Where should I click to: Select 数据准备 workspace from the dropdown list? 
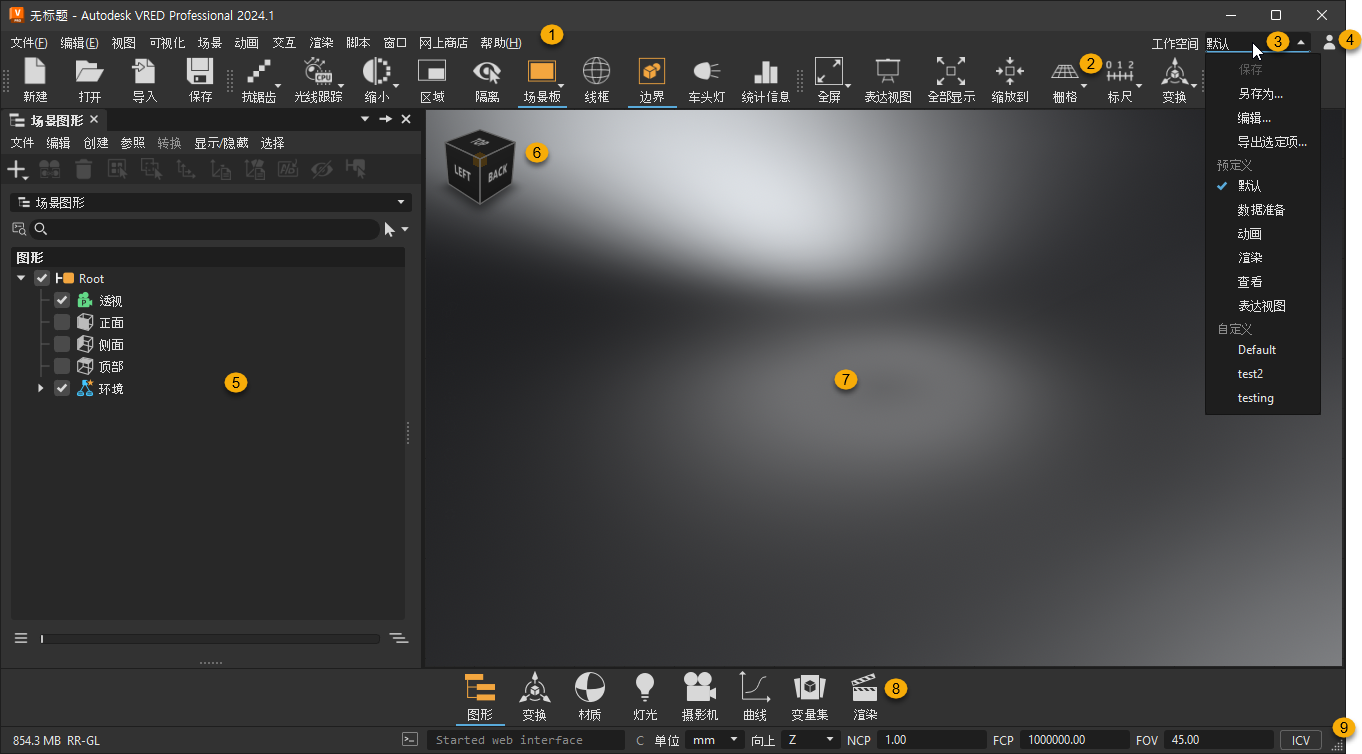tap(1262, 209)
